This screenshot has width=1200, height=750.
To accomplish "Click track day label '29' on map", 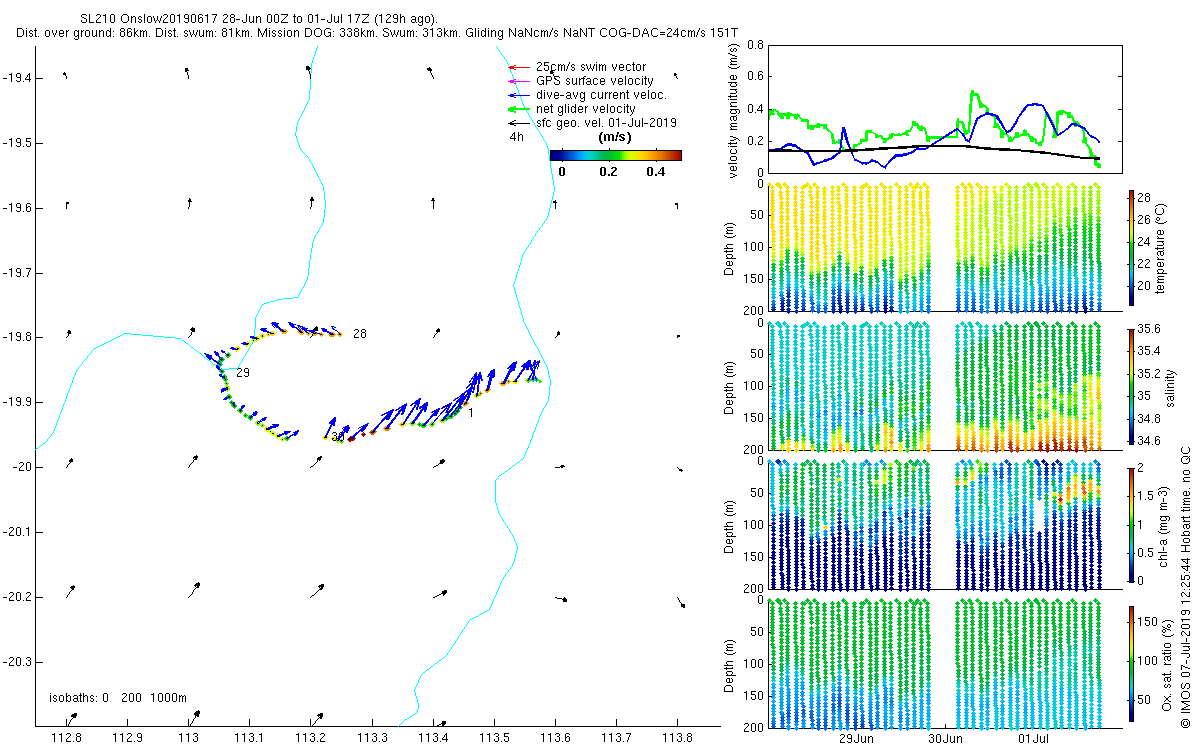I will pyautogui.click(x=242, y=372).
